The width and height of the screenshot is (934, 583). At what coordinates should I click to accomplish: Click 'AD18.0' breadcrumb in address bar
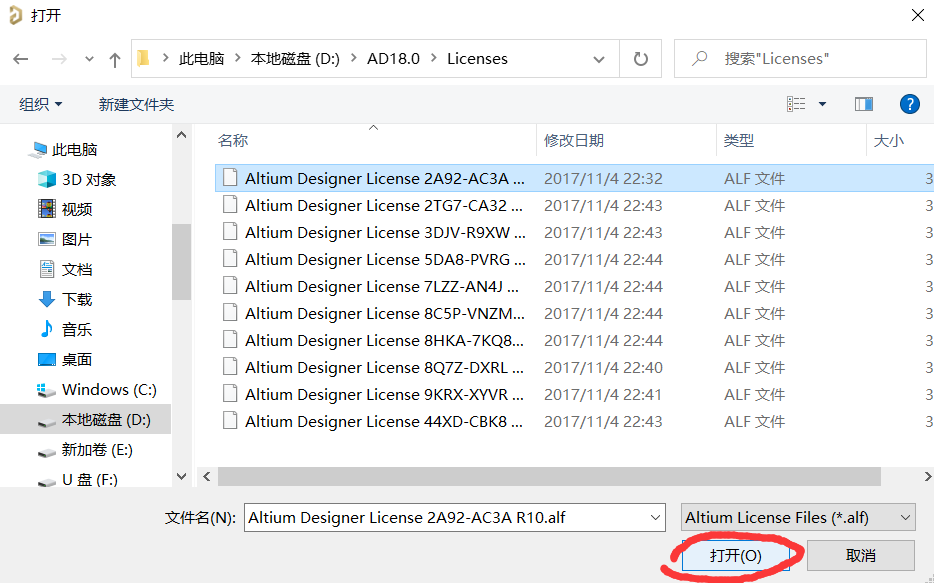[393, 58]
